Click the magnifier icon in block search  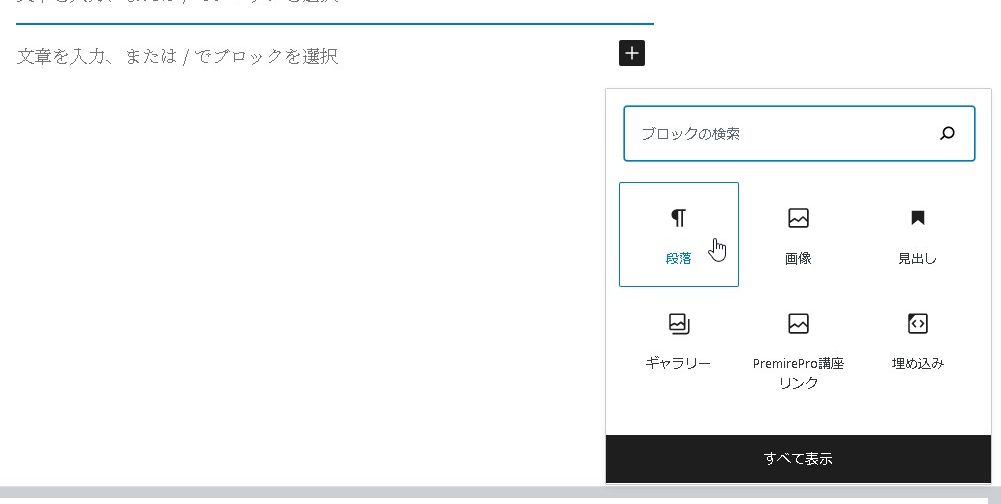(947, 134)
